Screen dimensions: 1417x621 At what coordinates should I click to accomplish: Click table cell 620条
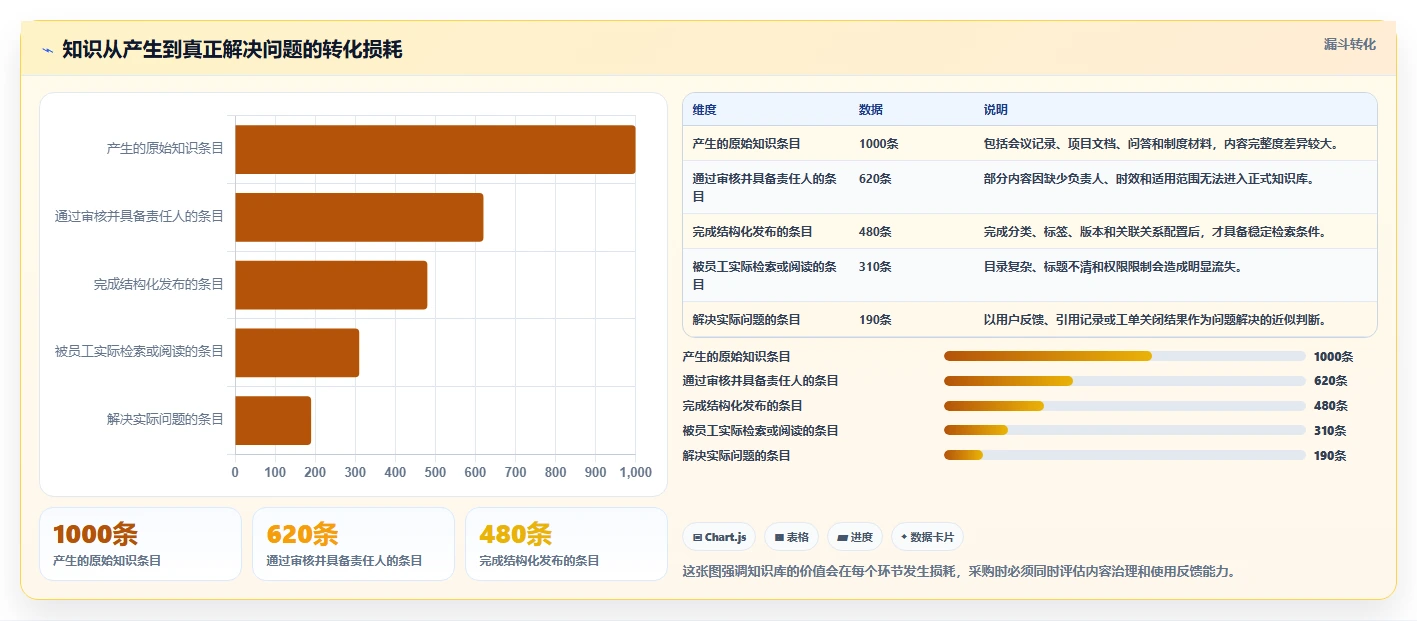(875, 179)
